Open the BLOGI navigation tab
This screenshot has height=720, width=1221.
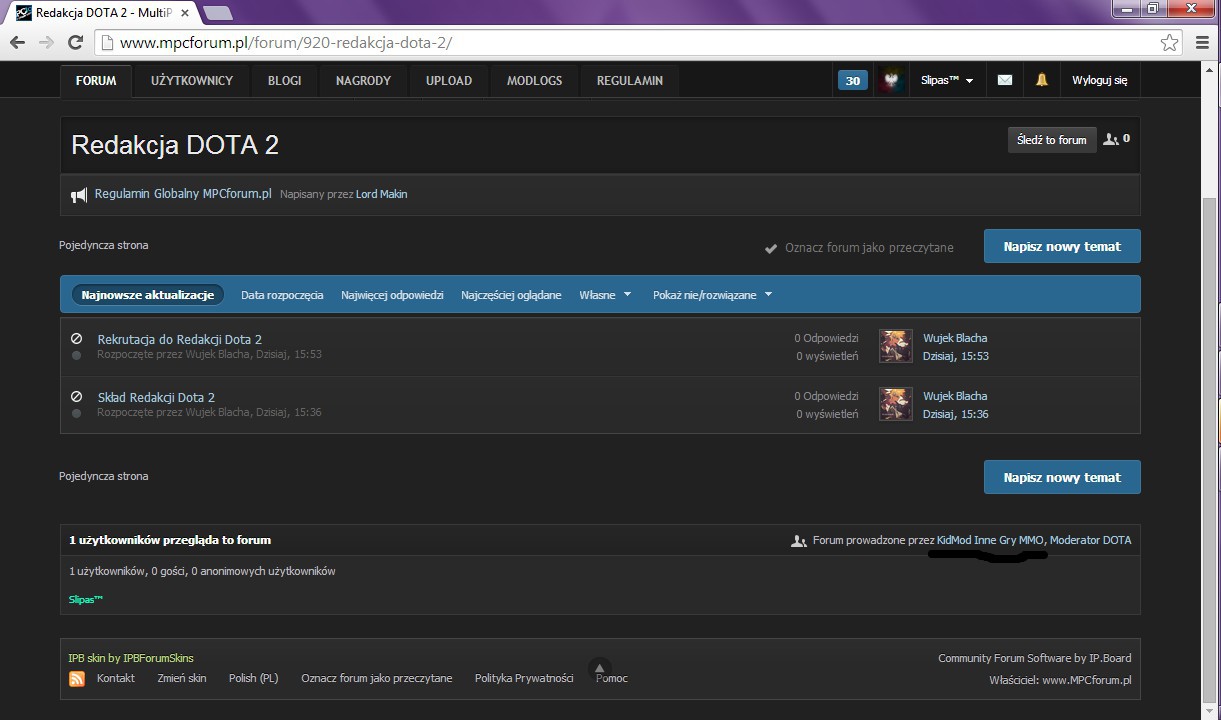pyautogui.click(x=284, y=81)
